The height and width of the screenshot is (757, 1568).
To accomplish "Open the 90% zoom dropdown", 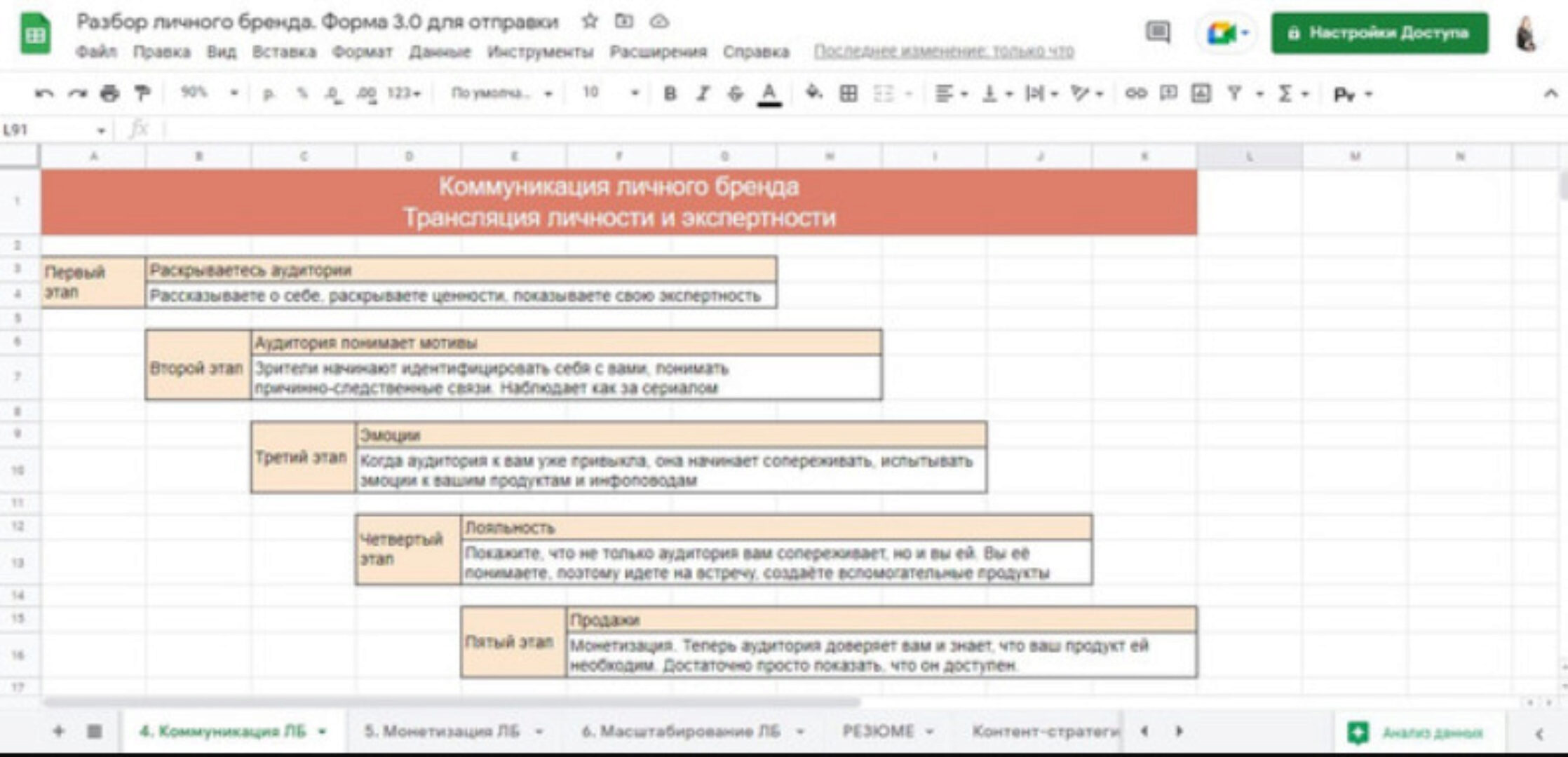I will pyautogui.click(x=209, y=93).
